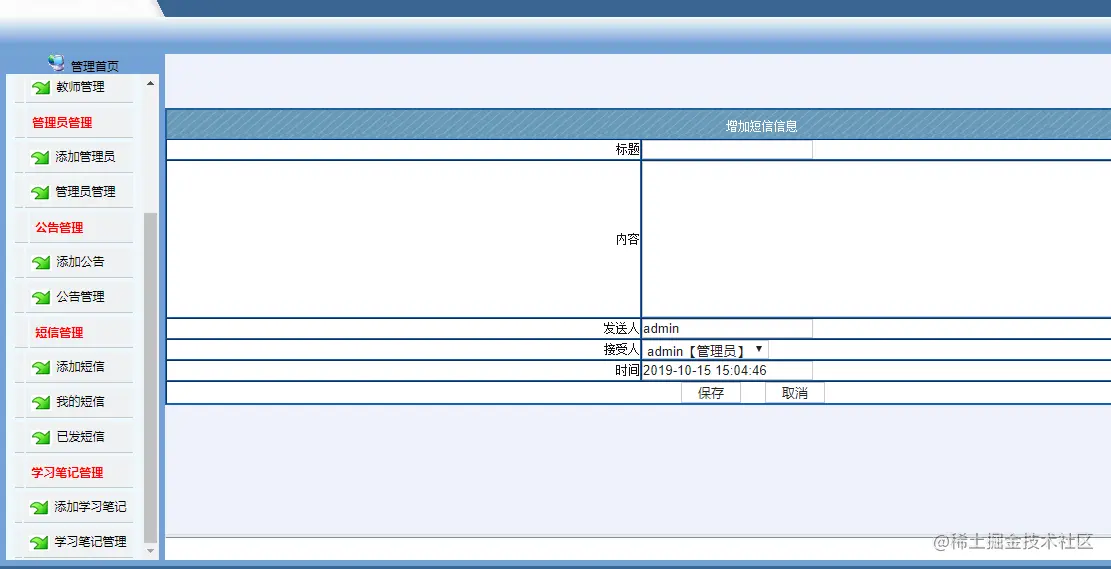The width and height of the screenshot is (1111, 569).
Task: Click the 内容 label
Action: click(627, 240)
